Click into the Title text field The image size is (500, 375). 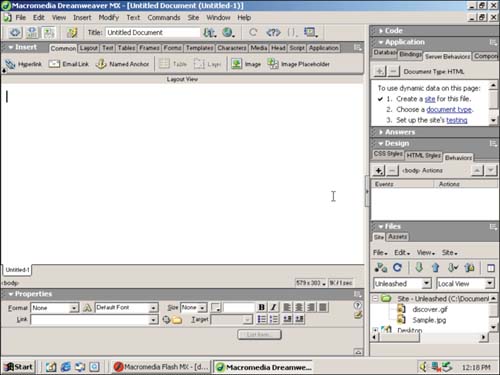point(153,32)
